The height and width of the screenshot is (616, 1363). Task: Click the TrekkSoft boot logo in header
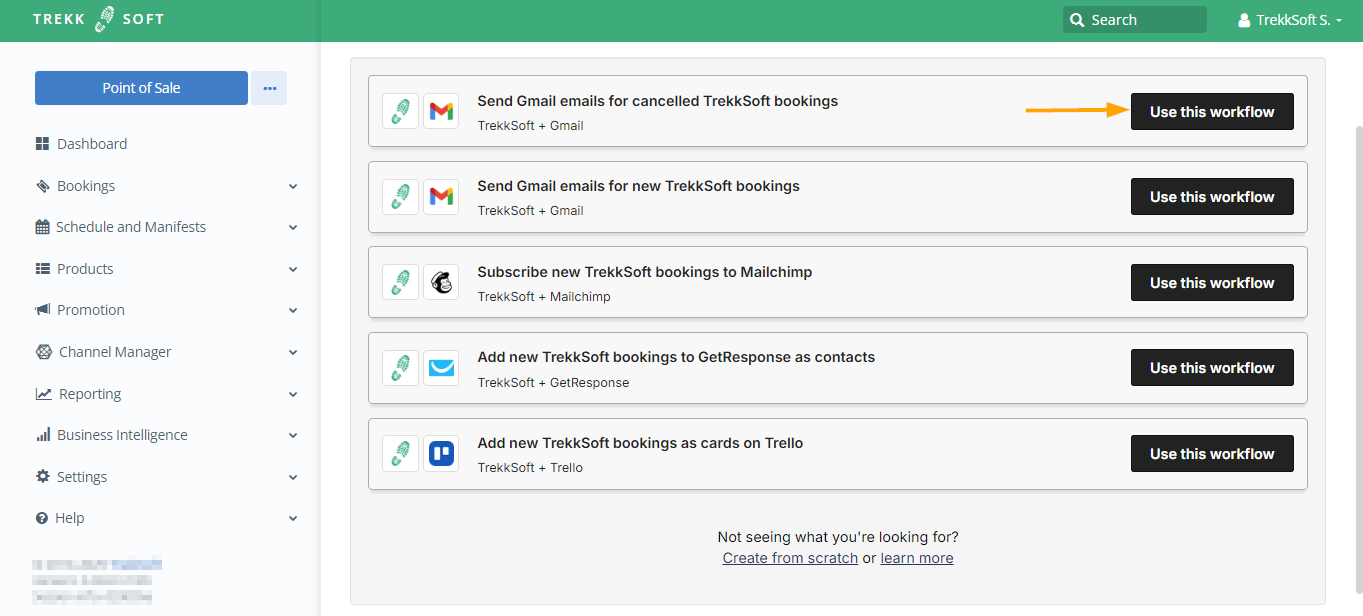[105, 19]
